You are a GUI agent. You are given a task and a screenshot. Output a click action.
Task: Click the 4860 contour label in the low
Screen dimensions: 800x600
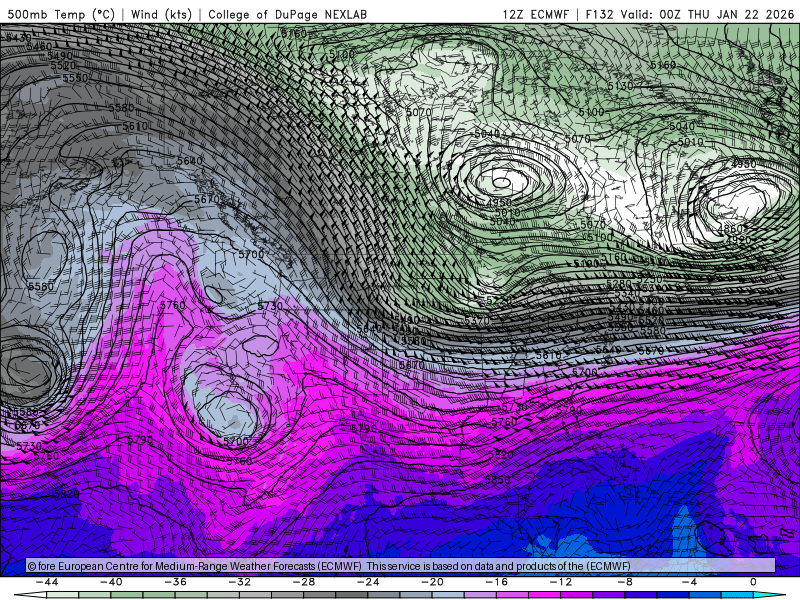730,230
